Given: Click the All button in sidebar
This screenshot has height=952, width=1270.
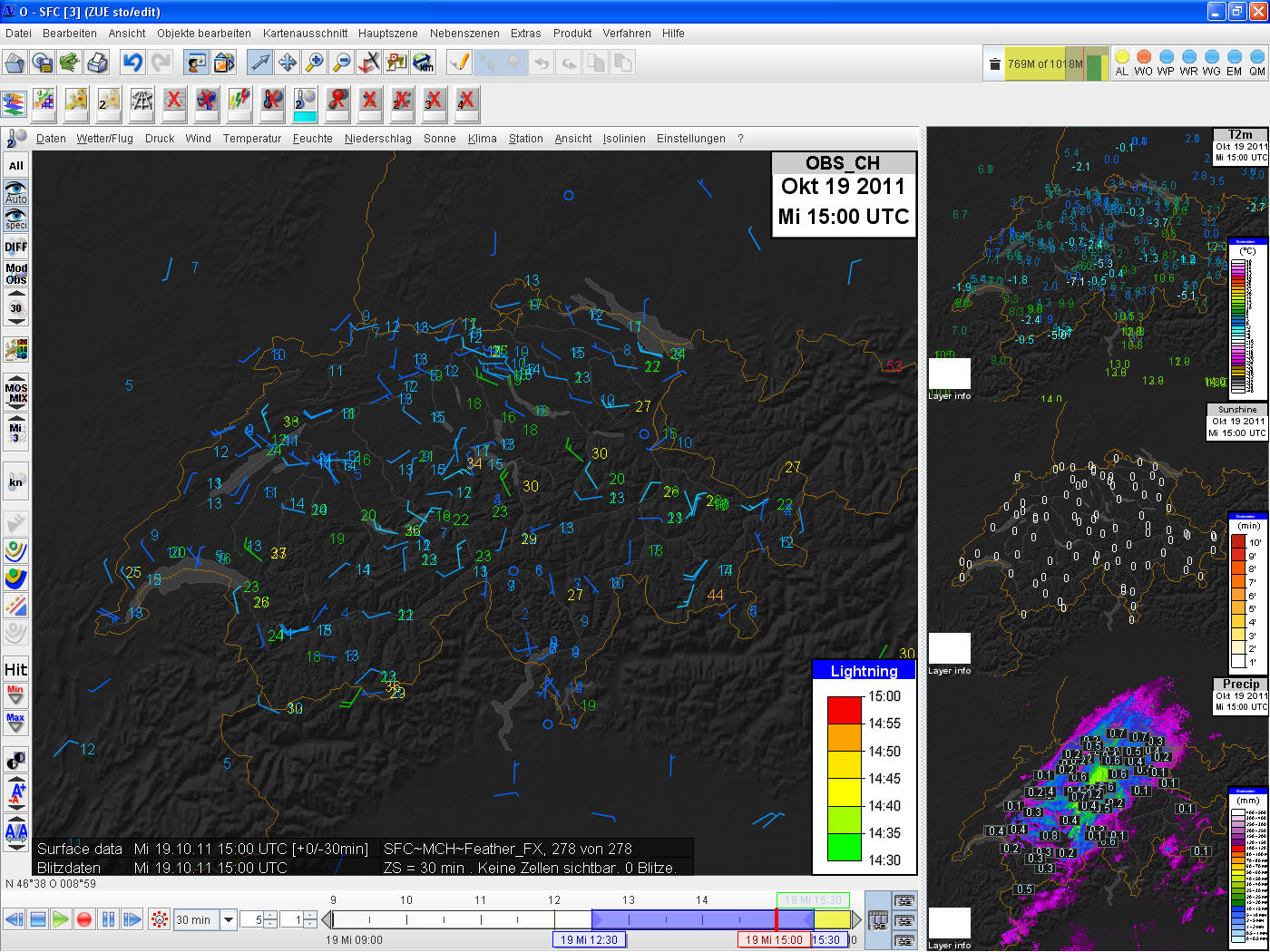Looking at the screenshot, I should (x=16, y=166).
